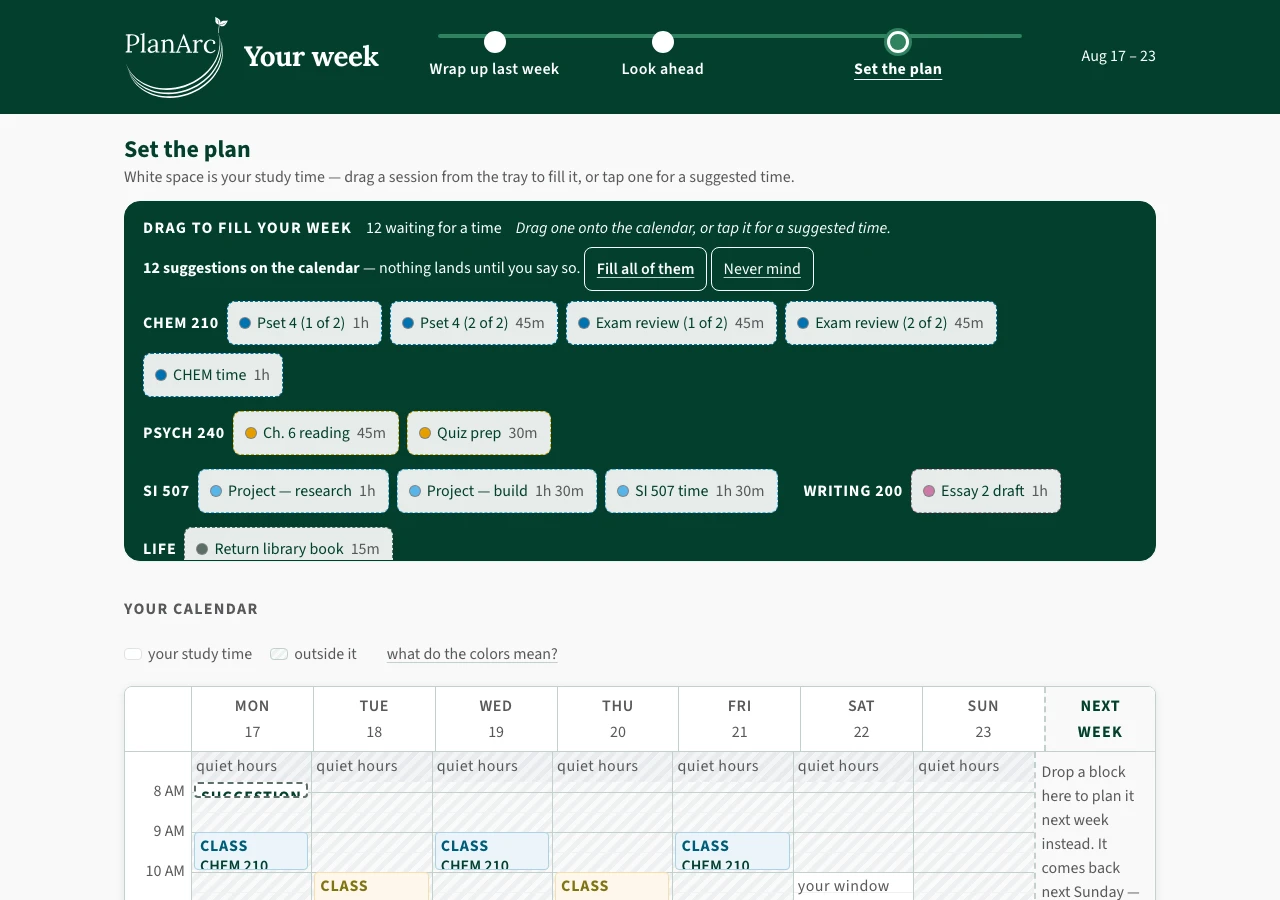Select the Set the plan step

[x=898, y=55]
